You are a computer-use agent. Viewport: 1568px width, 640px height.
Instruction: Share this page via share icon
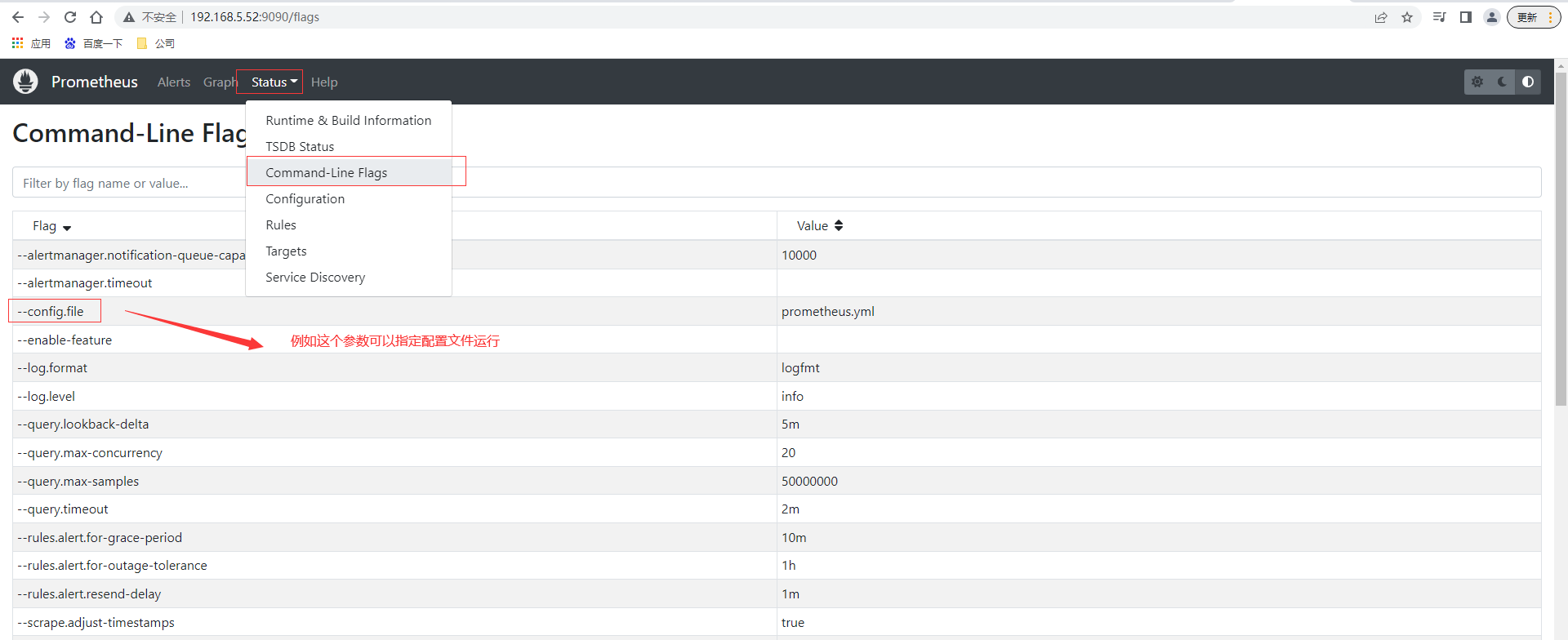coord(1381,17)
